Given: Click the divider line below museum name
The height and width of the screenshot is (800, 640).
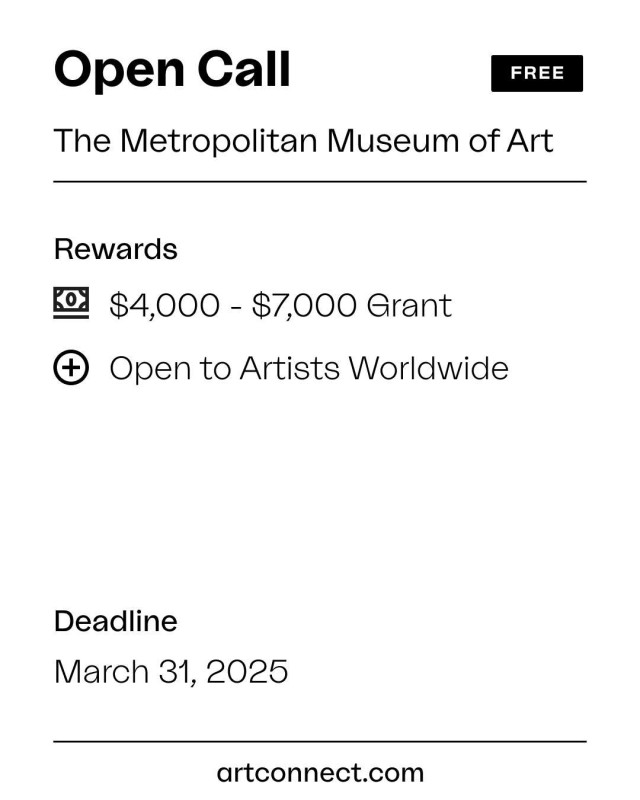Looking at the screenshot, I should [320, 181].
